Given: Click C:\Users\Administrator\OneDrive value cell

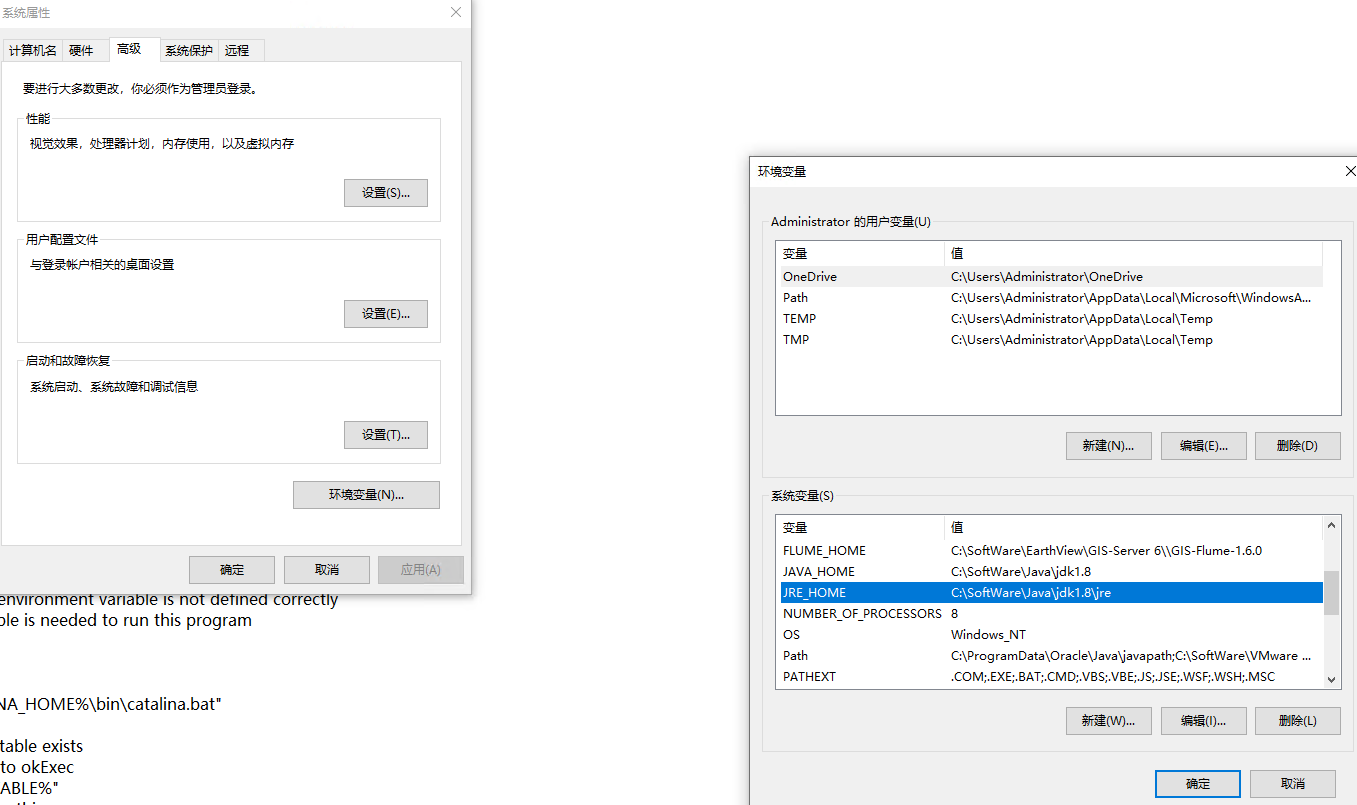Looking at the screenshot, I should click(1047, 277).
